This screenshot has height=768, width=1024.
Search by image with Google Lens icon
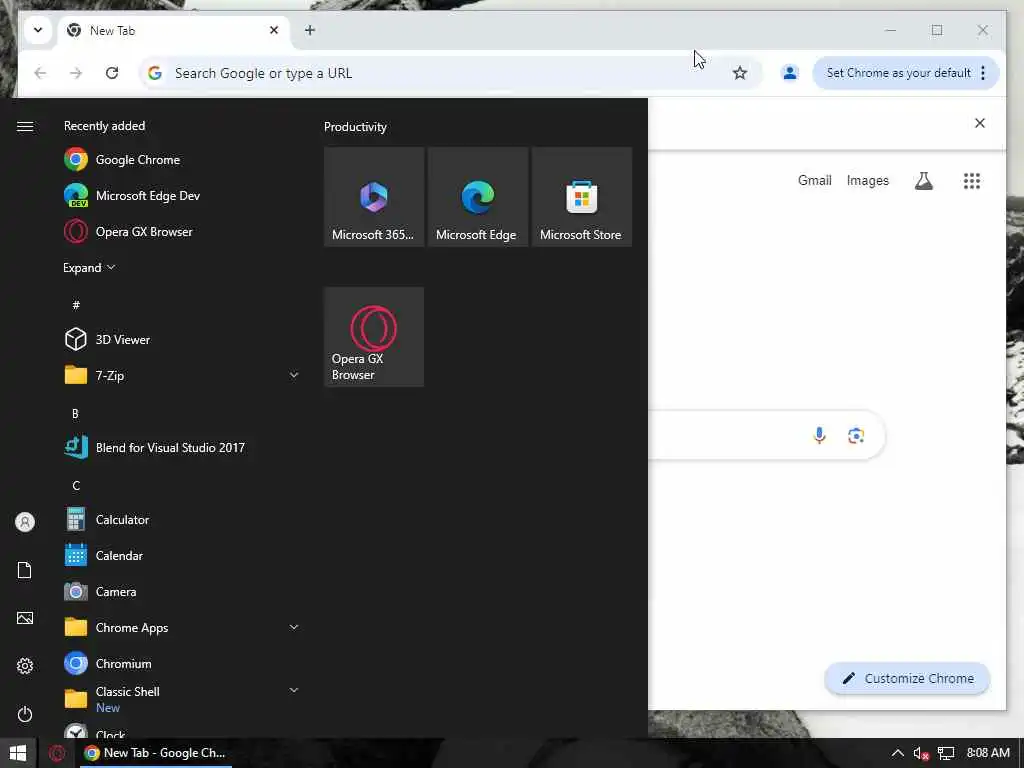856,435
